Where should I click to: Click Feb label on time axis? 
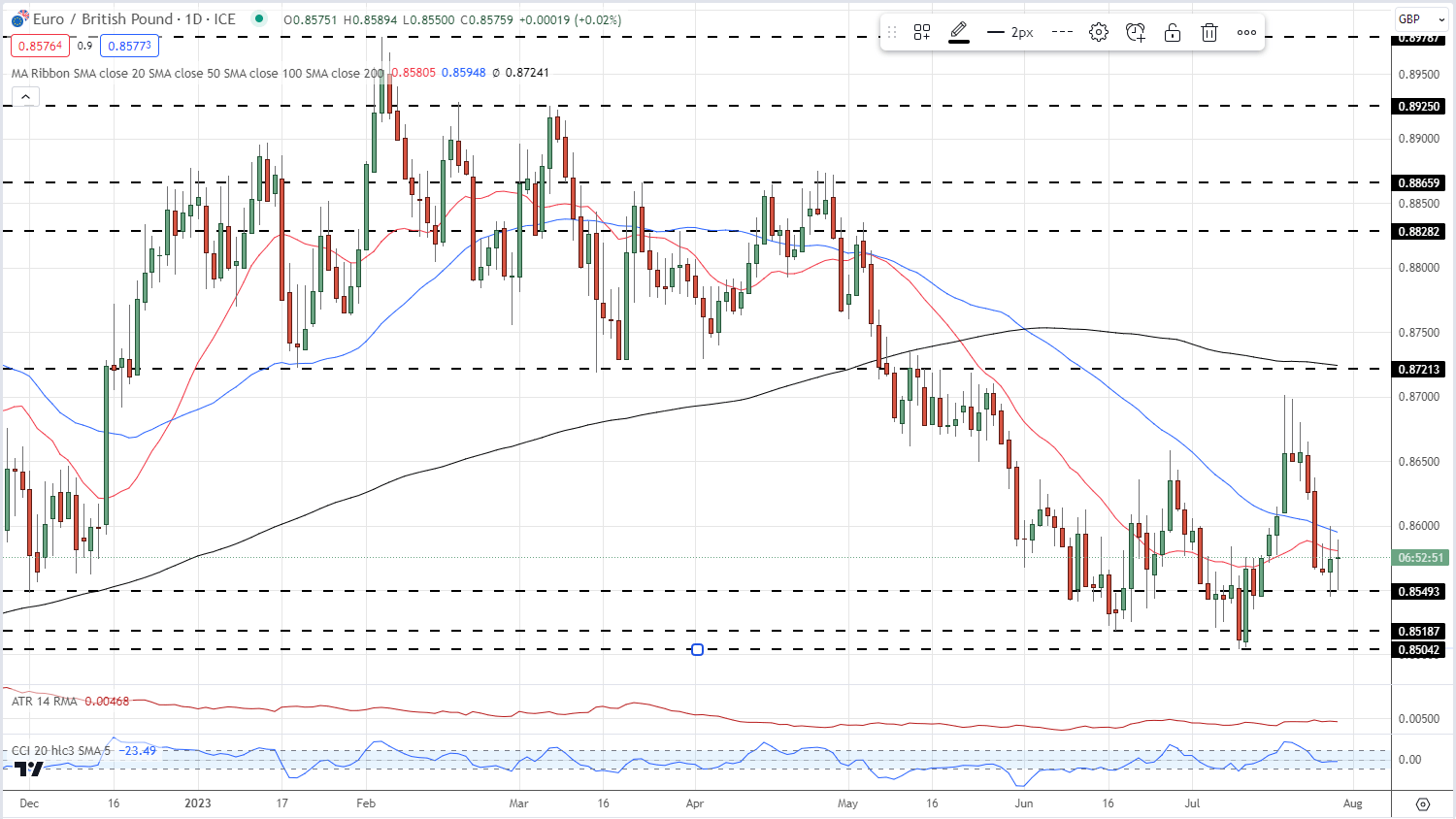point(366,803)
